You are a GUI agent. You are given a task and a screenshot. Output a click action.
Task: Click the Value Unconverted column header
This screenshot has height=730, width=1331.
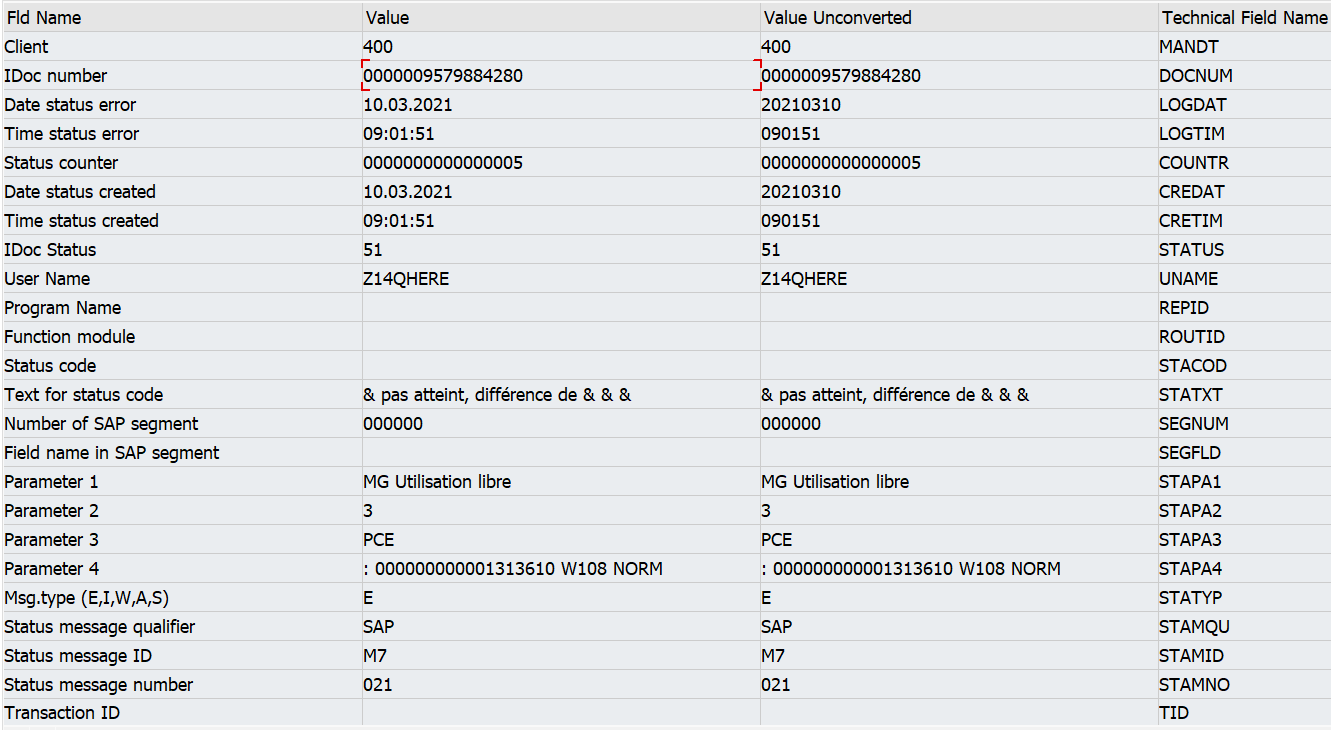tap(958, 18)
